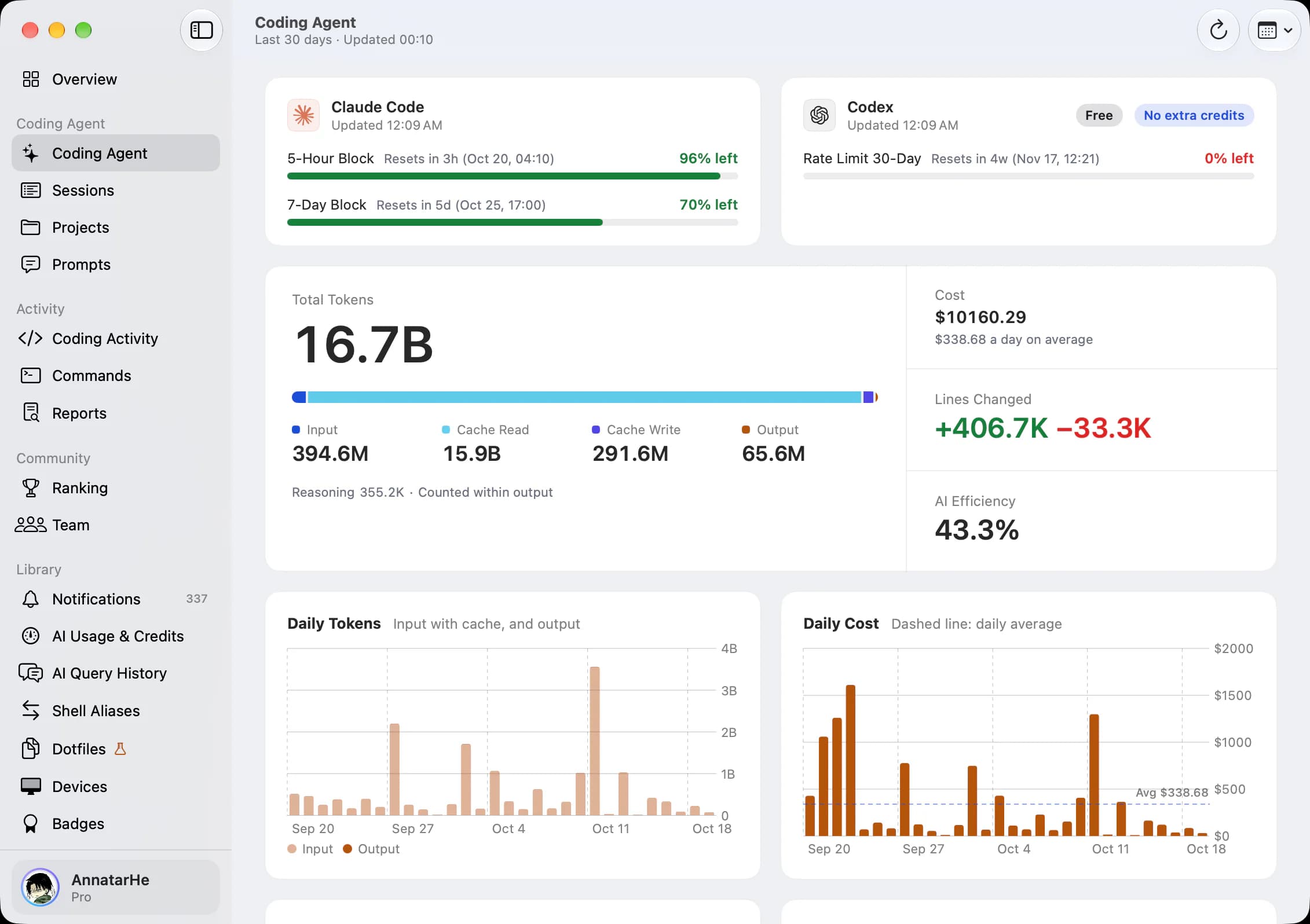
Task: Open Sessions list icon
Action: coord(31,190)
